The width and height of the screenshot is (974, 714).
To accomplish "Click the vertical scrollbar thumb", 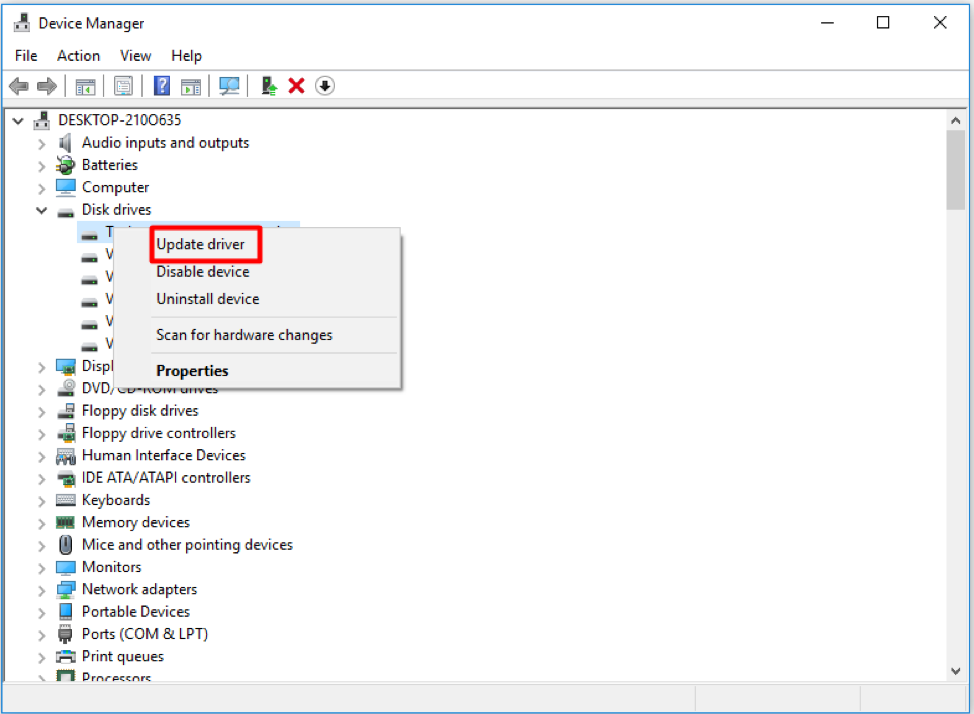I will [x=955, y=170].
